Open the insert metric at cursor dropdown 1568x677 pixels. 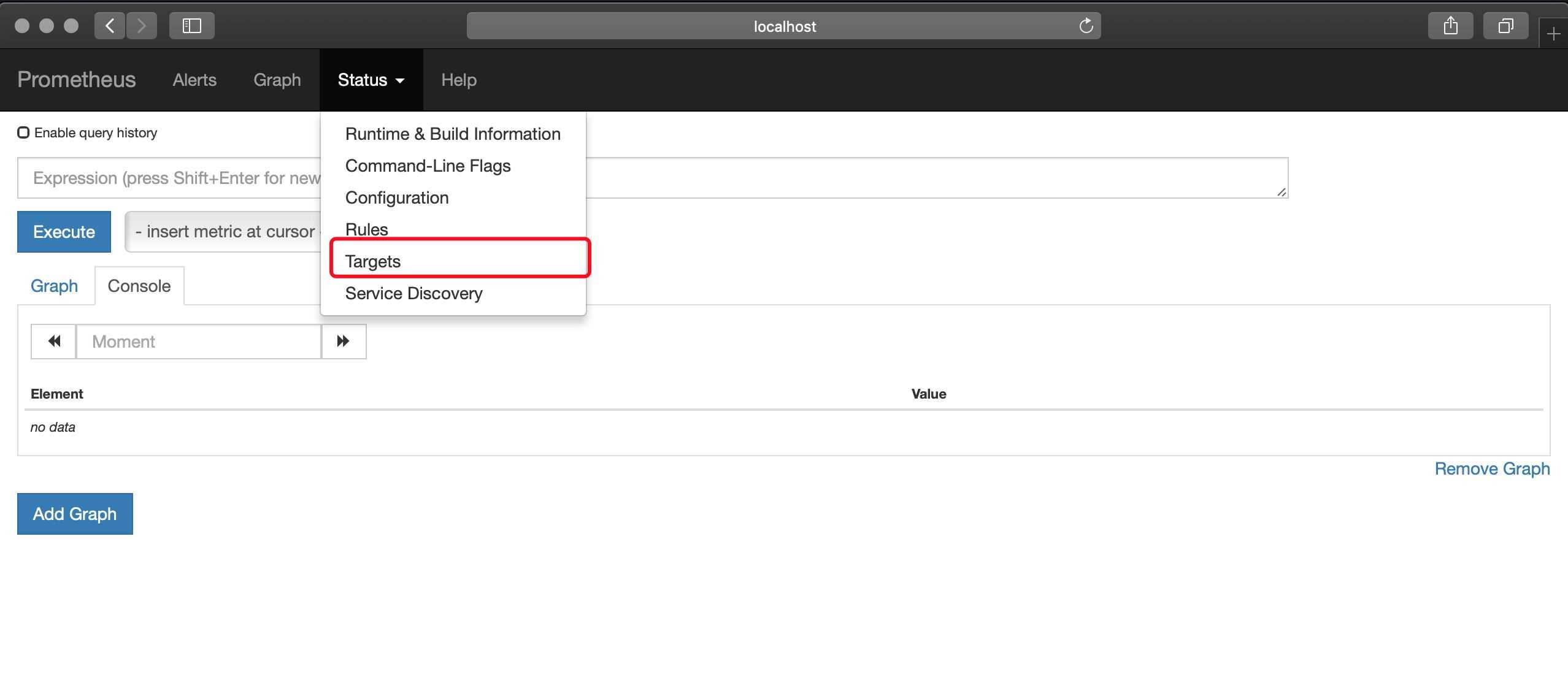click(223, 232)
